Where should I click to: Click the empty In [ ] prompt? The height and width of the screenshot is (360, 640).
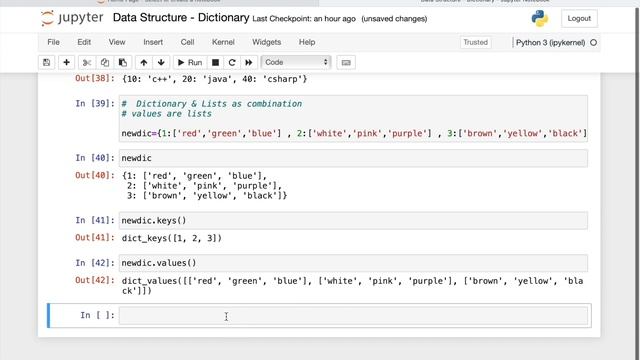[97, 315]
